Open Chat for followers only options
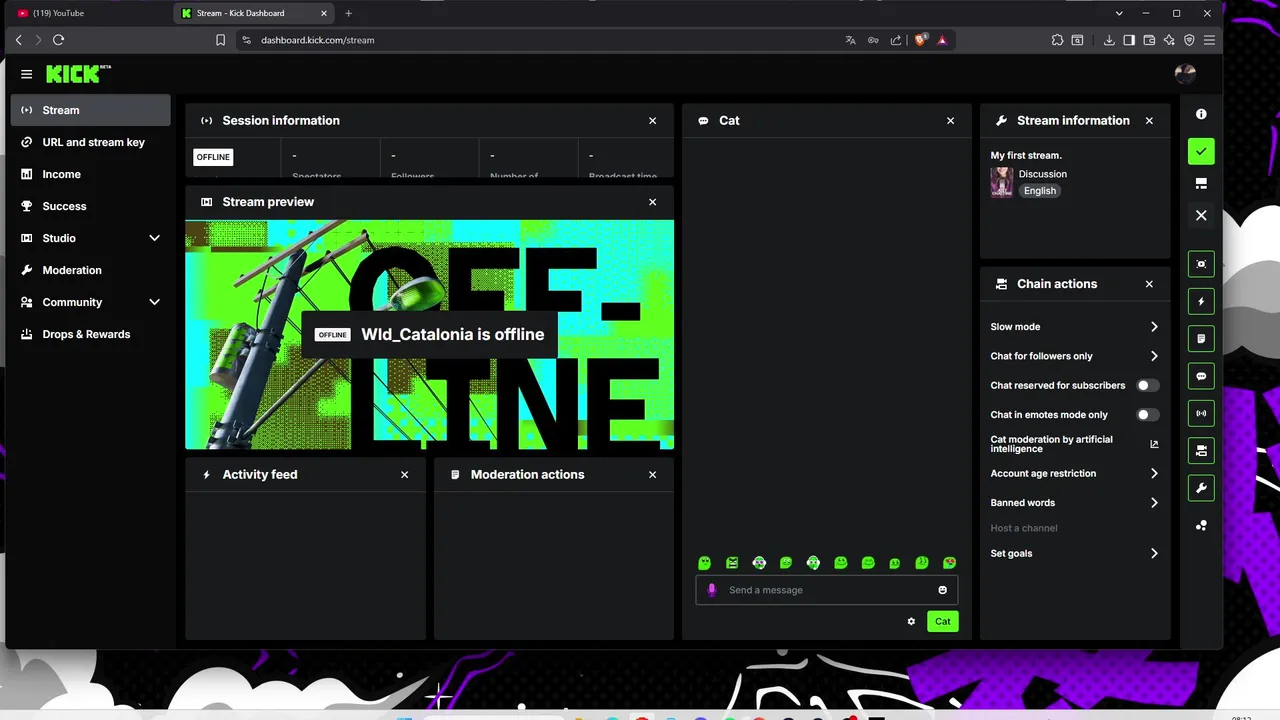Viewport: 1280px width, 720px height. [x=1074, y=356]
